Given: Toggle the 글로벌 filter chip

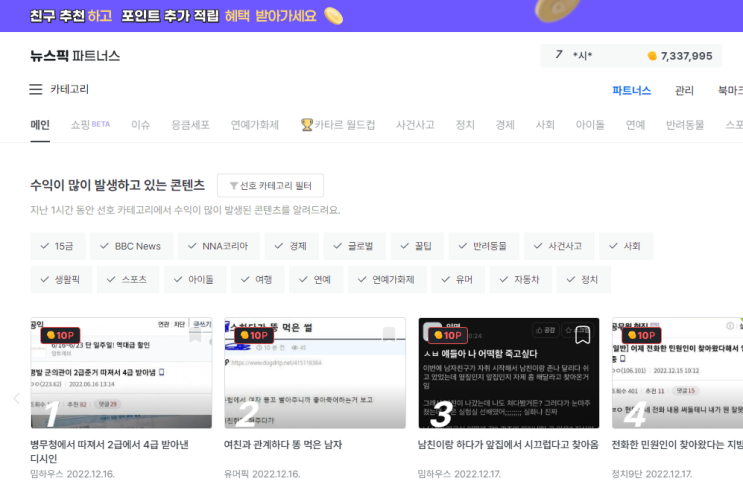Looking at the screenshot, I should [354, 246].
